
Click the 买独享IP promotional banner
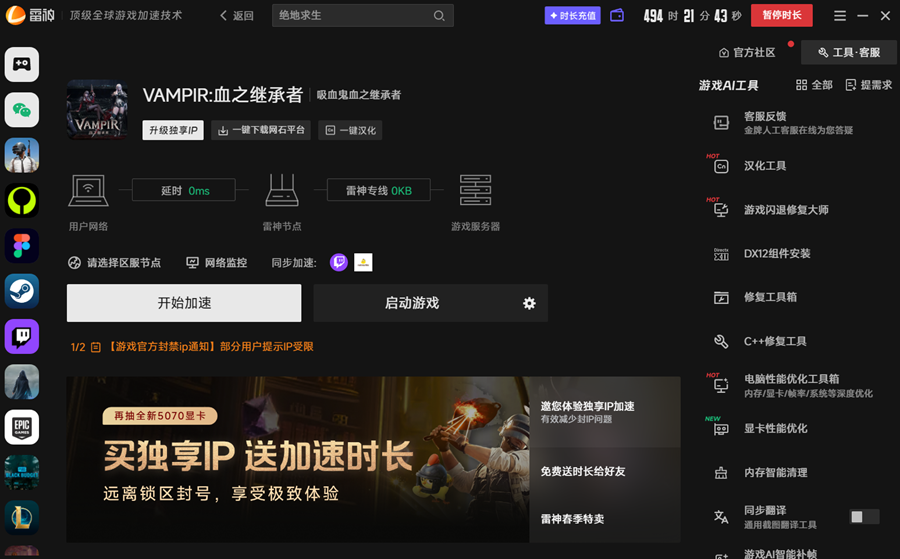300,459
